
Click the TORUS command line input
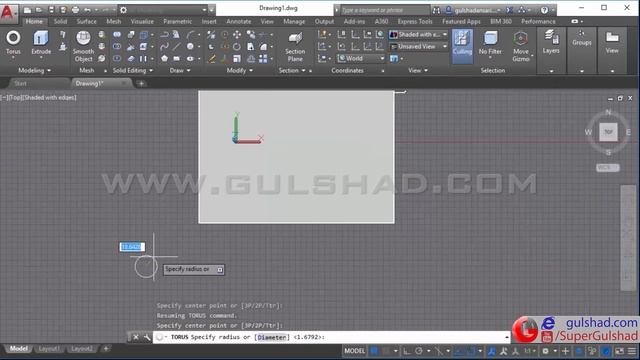331,337
